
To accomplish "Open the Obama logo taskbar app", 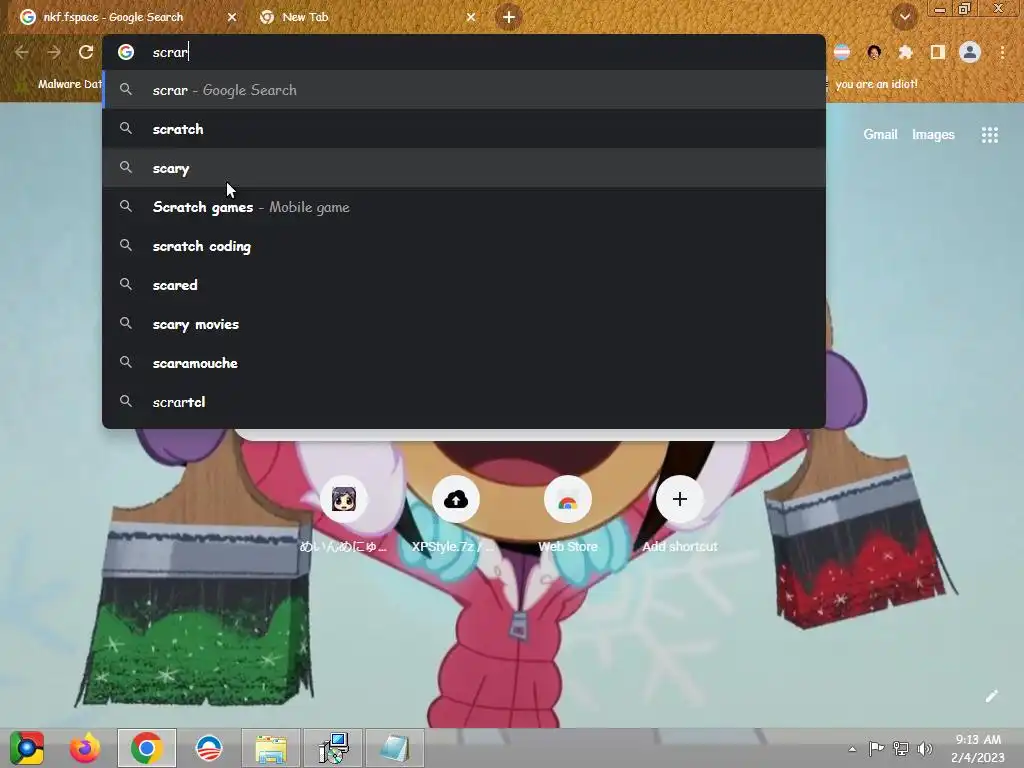I will point(209,748).
